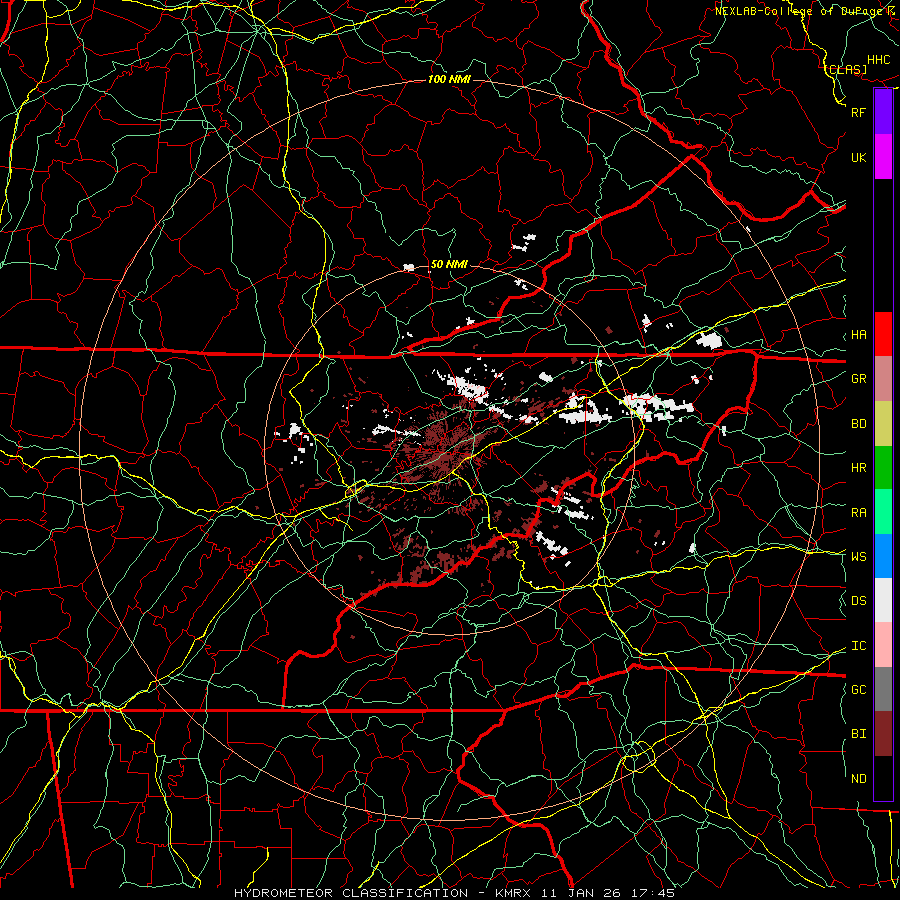The height and width of the screenshot is (900, 900).
Task: Click the DS legend label
Action: [858, 601]
